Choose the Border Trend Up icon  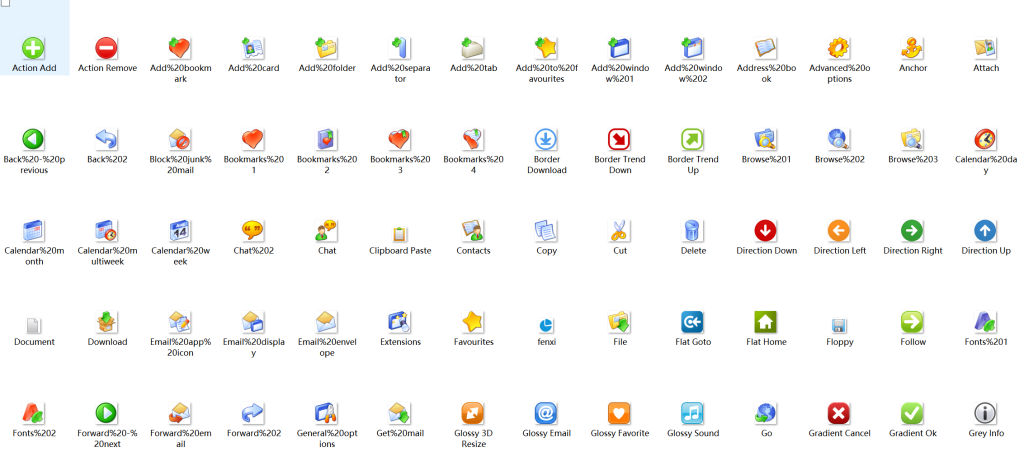coord(693,139)
